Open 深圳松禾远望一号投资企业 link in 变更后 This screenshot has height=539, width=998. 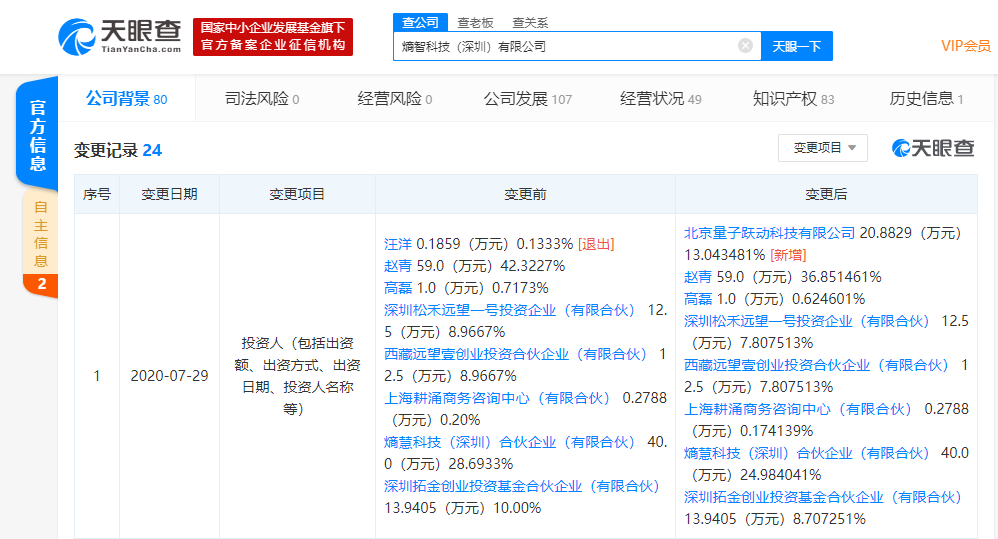pos(807,321)
